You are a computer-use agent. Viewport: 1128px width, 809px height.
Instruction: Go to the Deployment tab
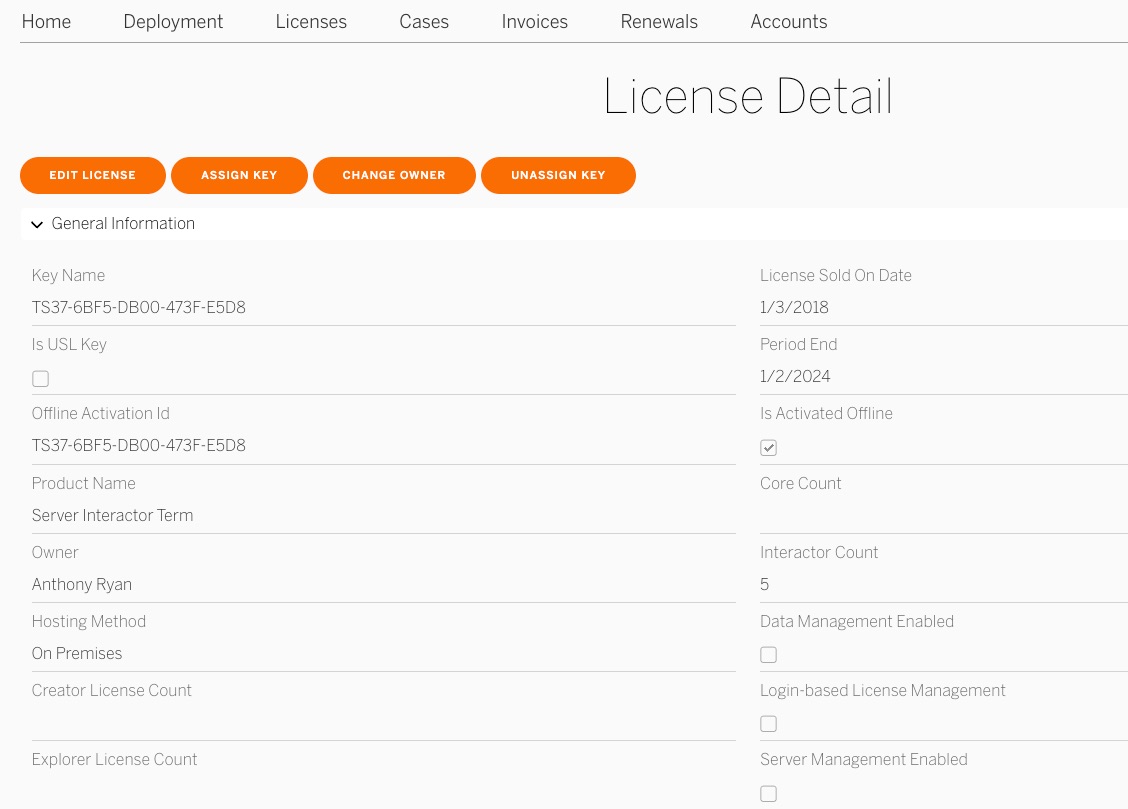click(x=173, y=21)
